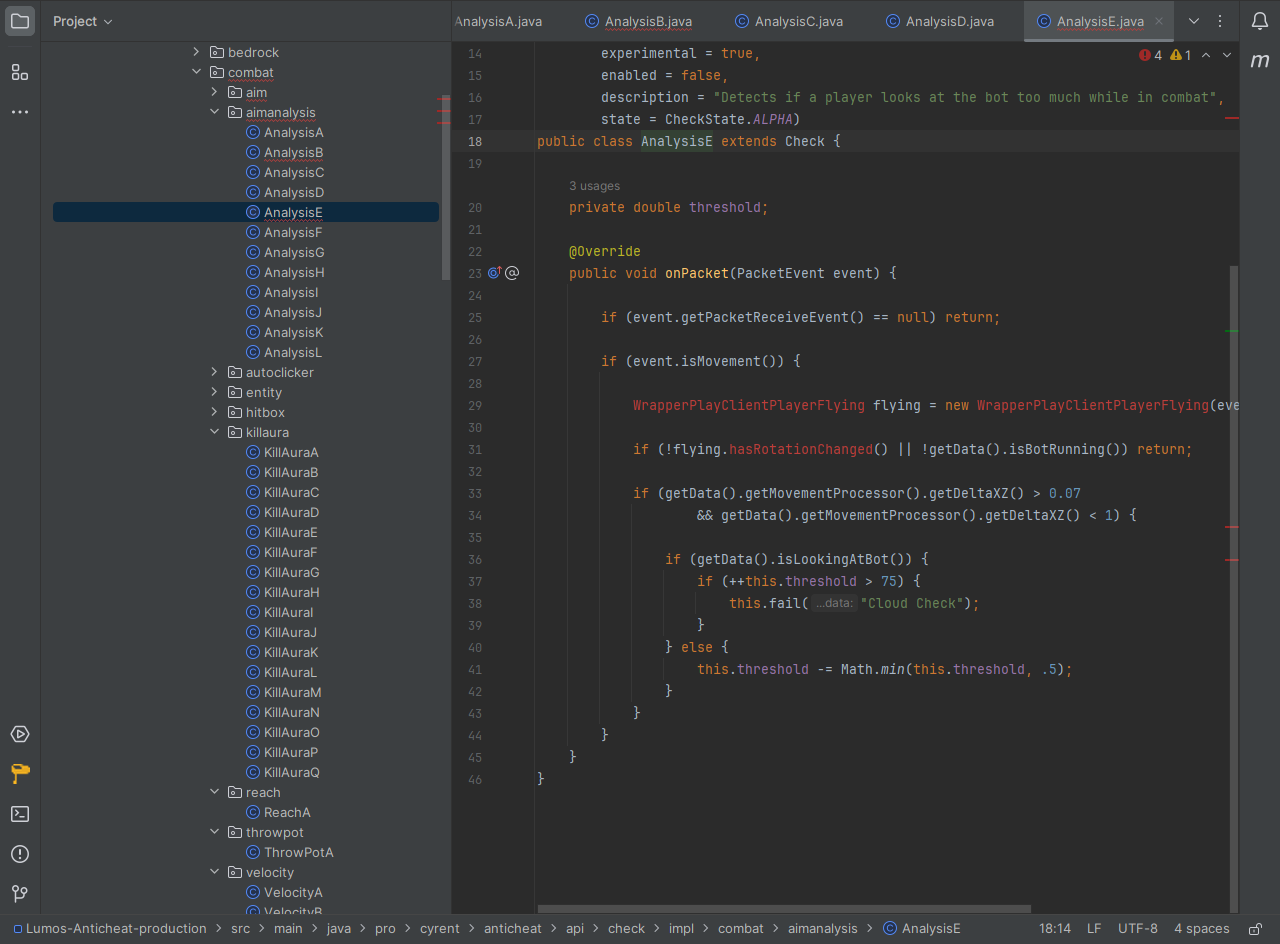This screenshot has height=944, width=1280.
Task: Collapse the killaura folder
Action: pos(214,432)
